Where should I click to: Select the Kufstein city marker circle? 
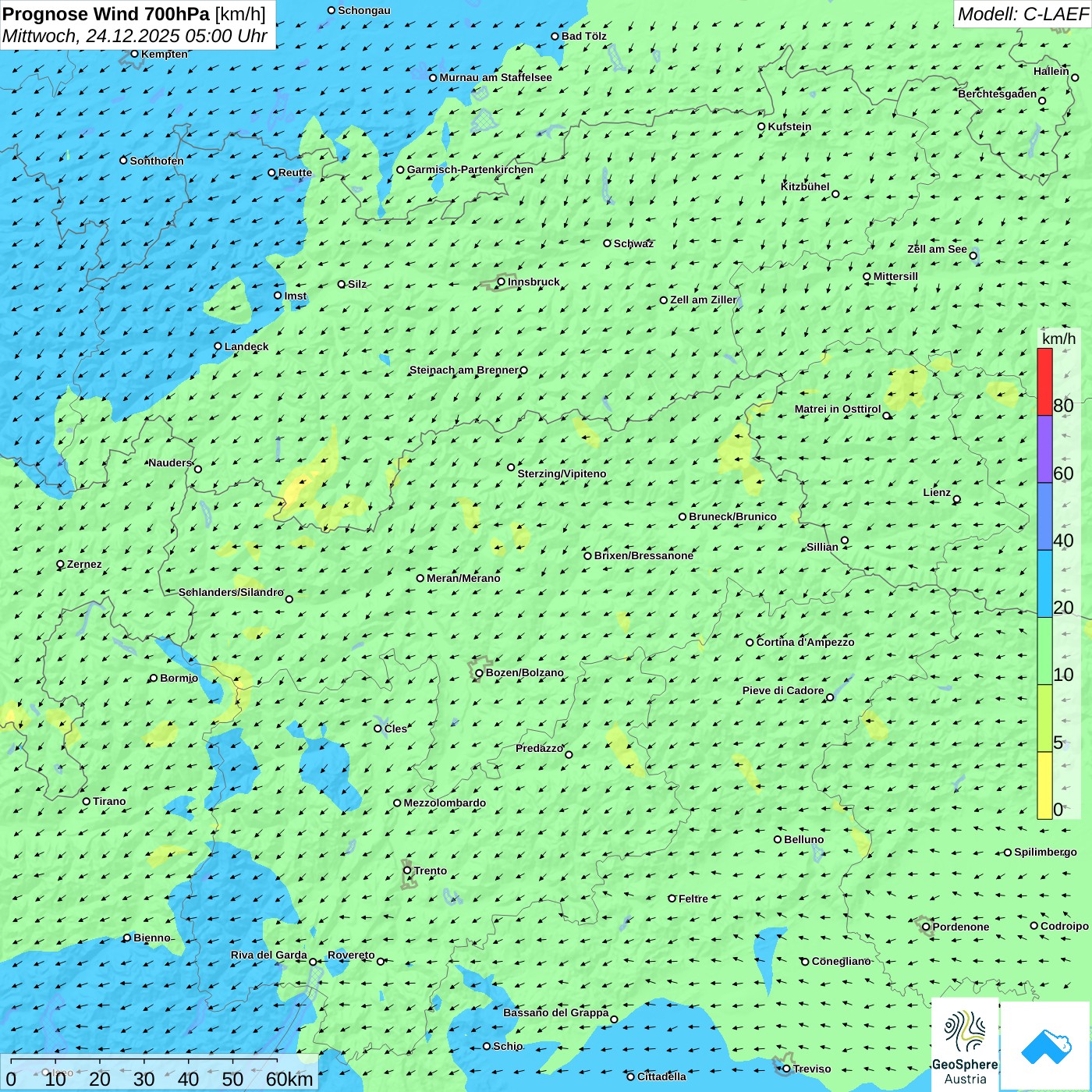pos(761,126)
